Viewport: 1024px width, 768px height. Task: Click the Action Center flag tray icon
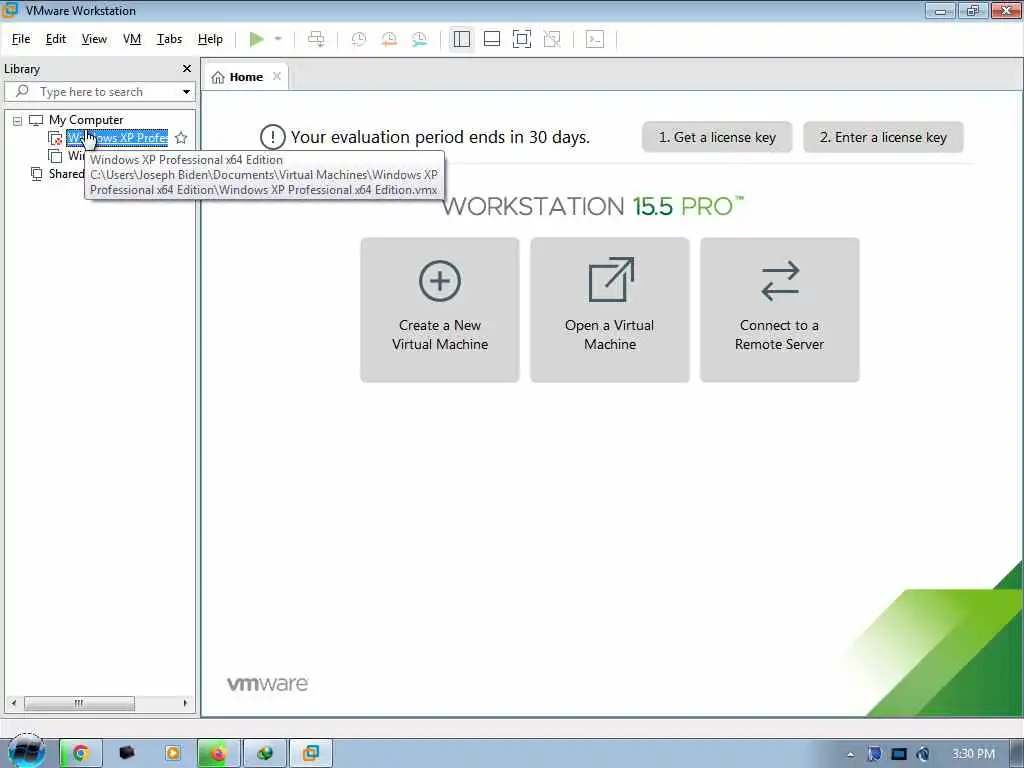point(874,754)
